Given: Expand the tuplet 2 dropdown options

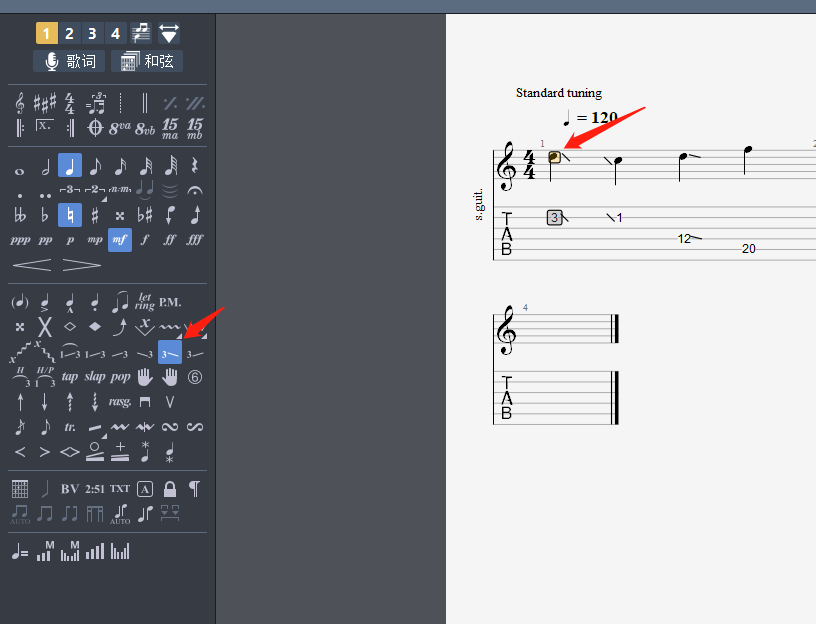Looking at the screenshot, I should coord(105,197).
